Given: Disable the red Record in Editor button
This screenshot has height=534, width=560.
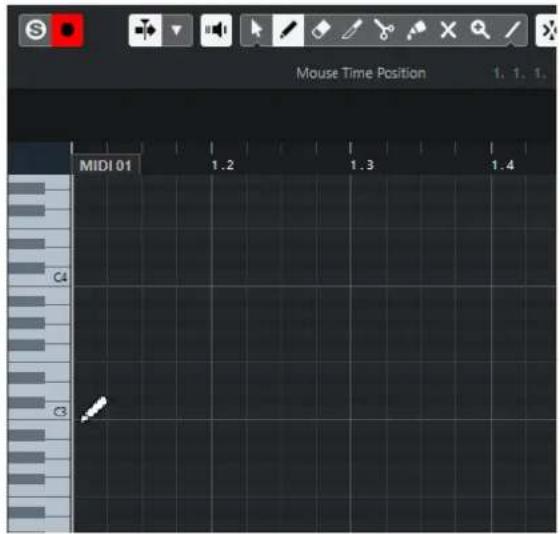Looking at the screenshot, I should (68, 30).
